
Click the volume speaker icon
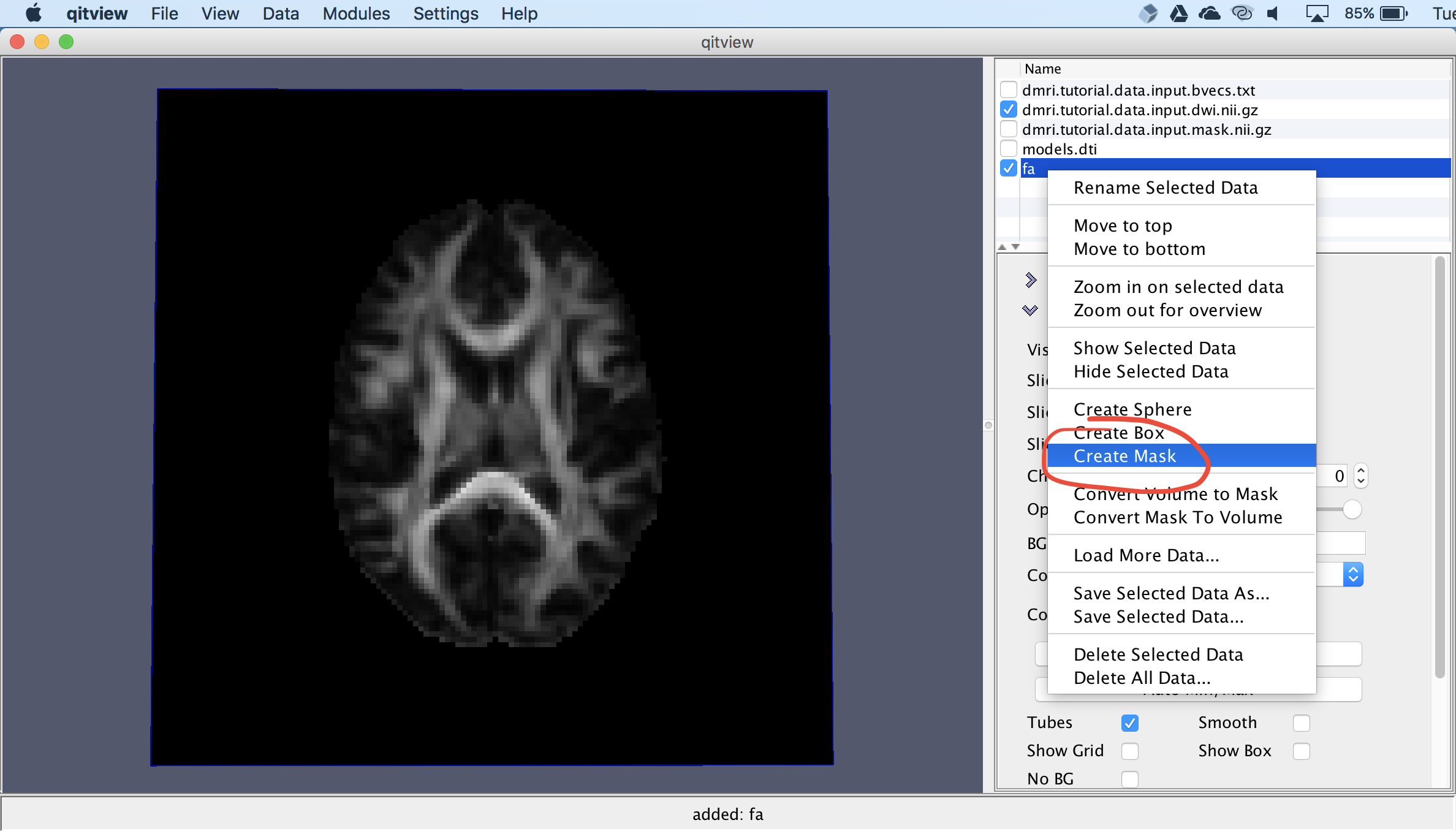(1273, 13)
